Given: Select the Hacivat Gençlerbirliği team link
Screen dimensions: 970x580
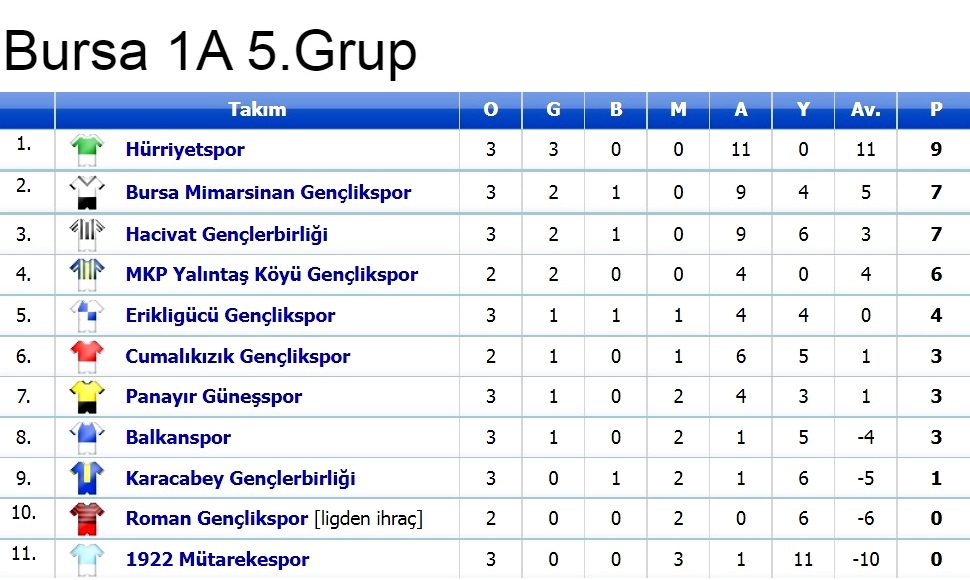Looking at the screenshot, I should coord(226,234).
